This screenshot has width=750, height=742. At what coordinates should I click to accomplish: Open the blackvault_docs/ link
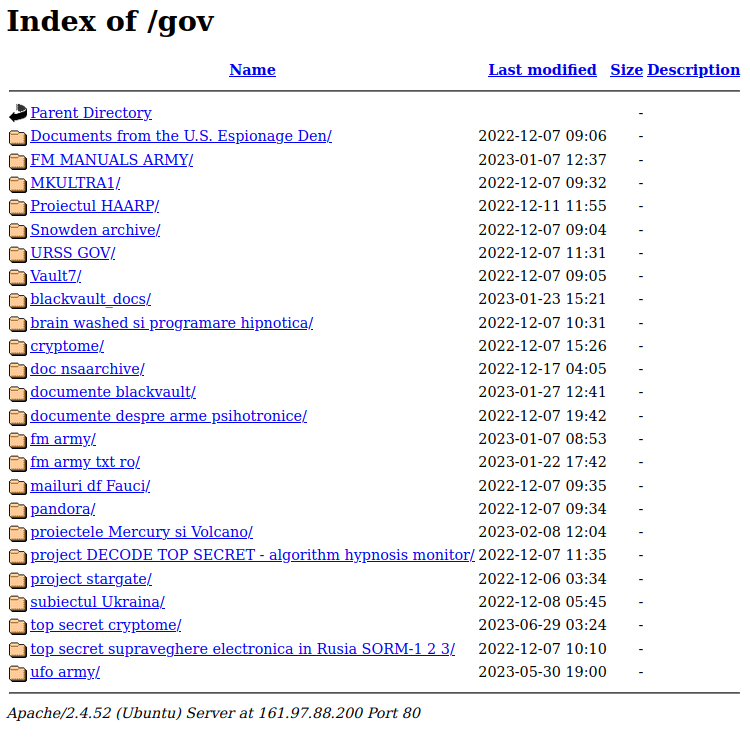tap(91, 299)
